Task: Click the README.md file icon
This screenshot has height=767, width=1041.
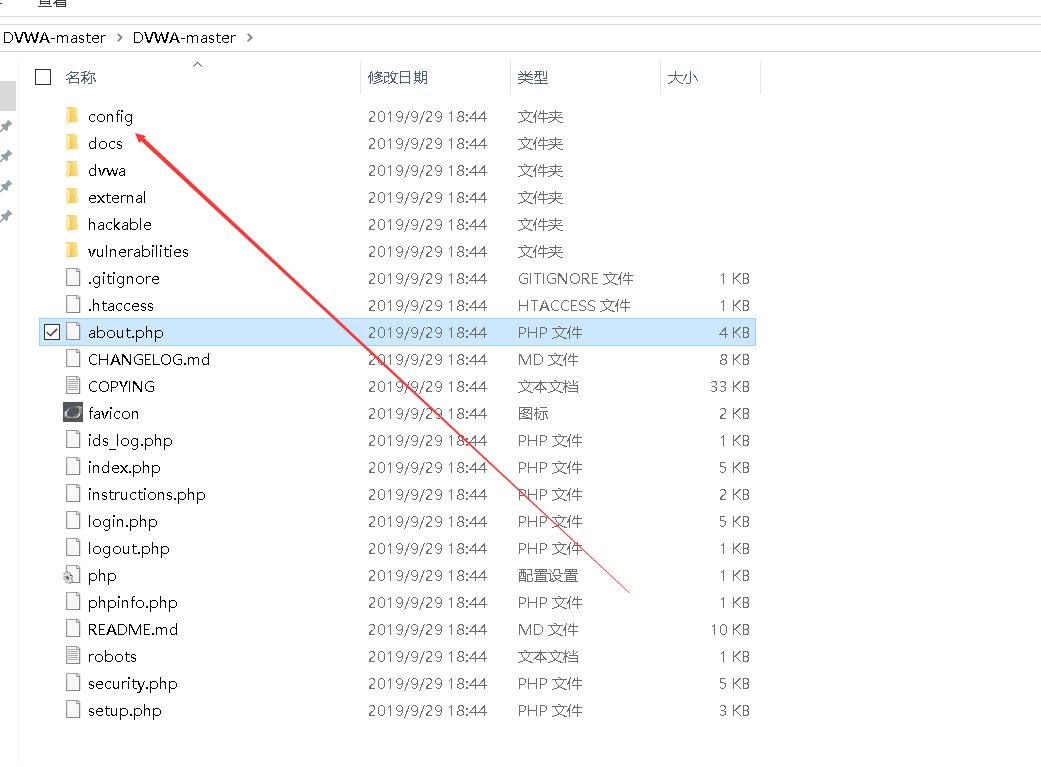Action: point(73,629)
